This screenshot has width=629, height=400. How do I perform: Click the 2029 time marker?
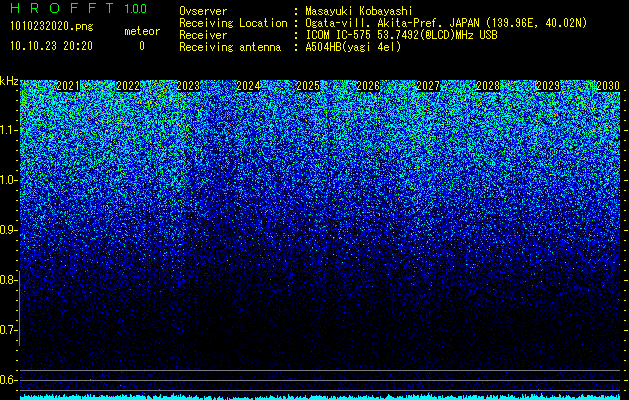tap(548, 86)
